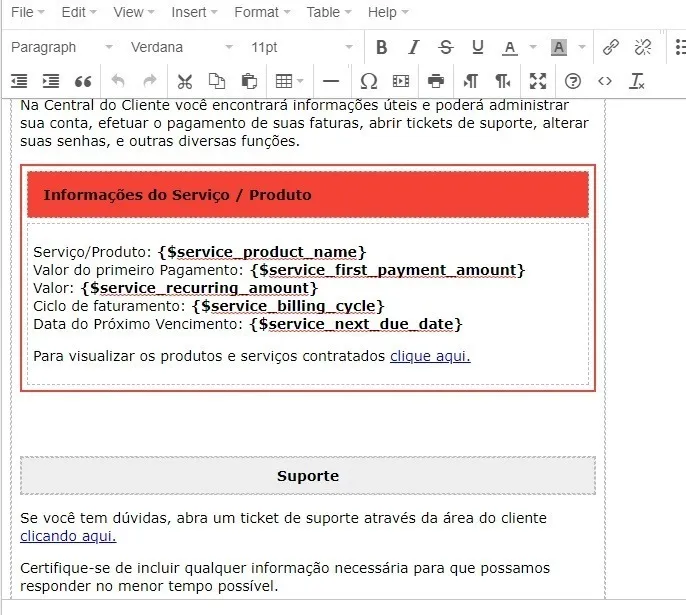Click the 'Na Central do Cliente' paragraph
686x615 pixels.
304,123
